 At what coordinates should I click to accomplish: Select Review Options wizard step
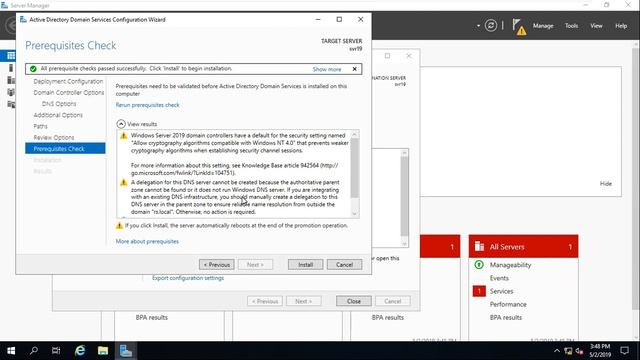coord(54,138)
